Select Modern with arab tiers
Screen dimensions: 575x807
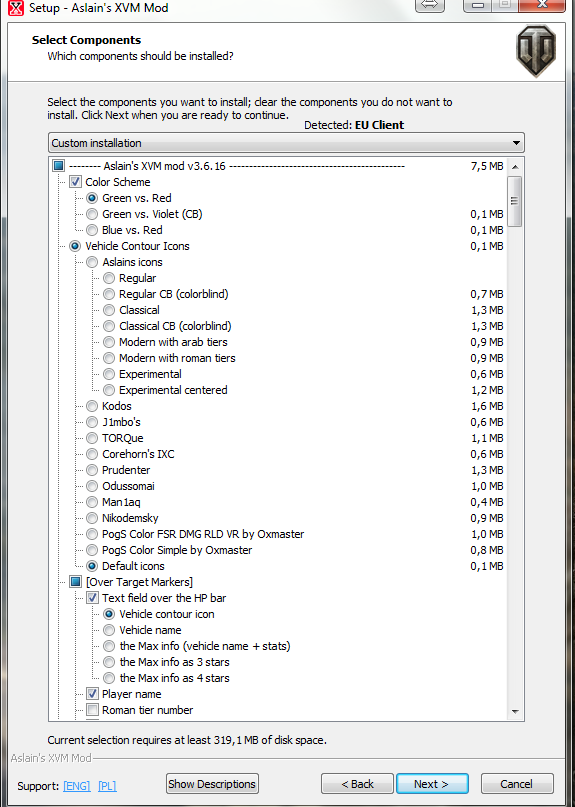[109, 342]
